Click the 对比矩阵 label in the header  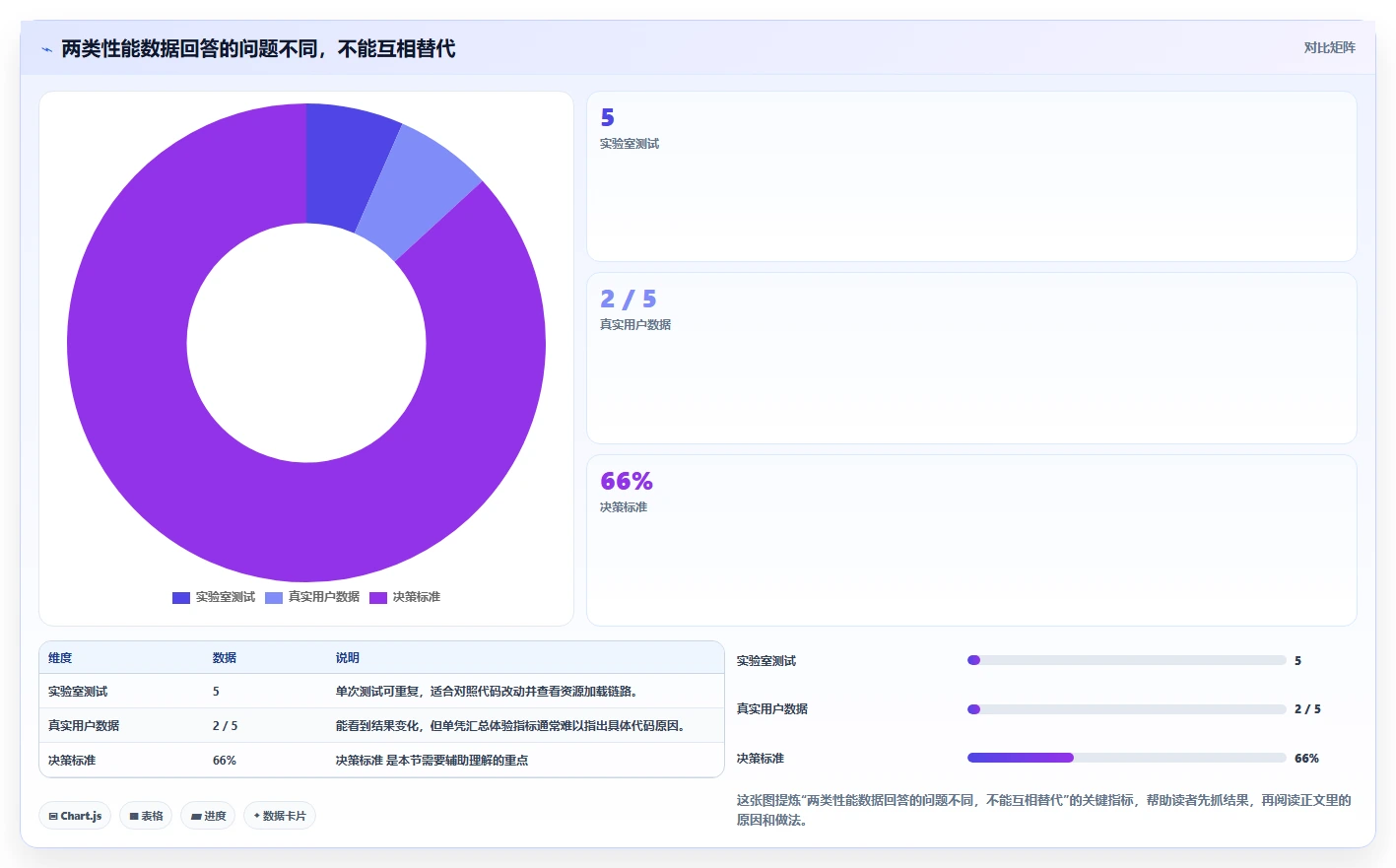click(x=1329, y=47)
